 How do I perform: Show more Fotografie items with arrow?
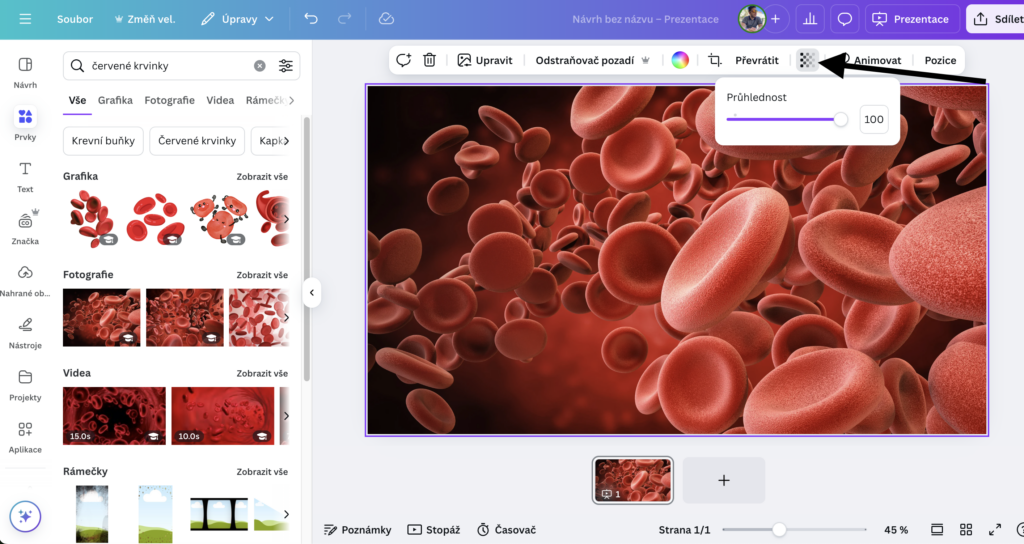click(x=286, y=317)
